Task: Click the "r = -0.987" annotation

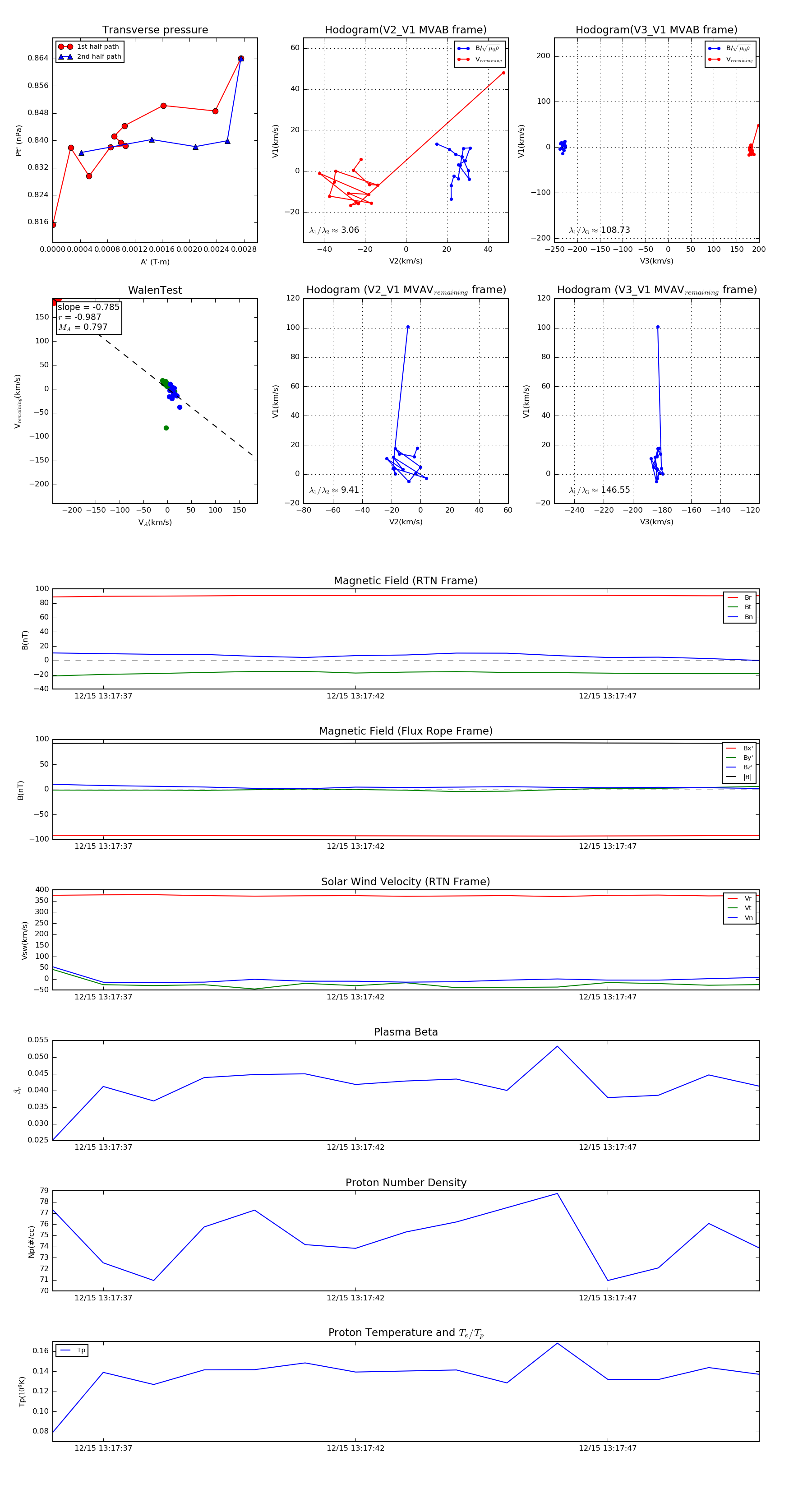Action: pos(79,317)
